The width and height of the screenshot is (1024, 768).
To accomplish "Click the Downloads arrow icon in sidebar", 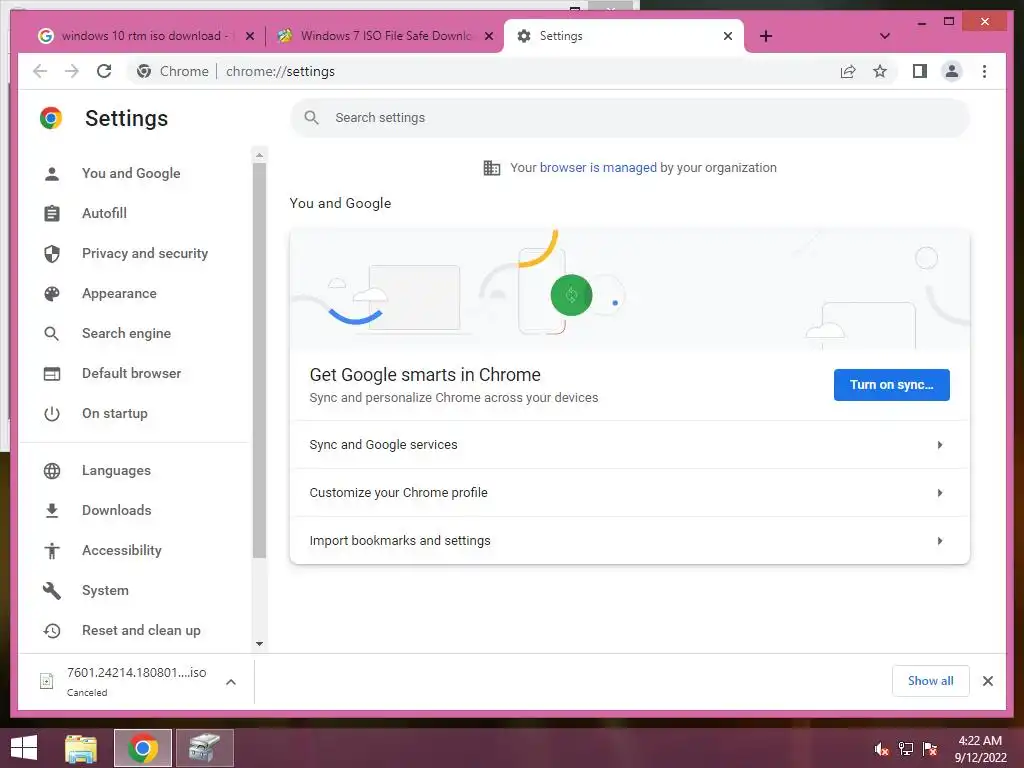I will point(52,511).
